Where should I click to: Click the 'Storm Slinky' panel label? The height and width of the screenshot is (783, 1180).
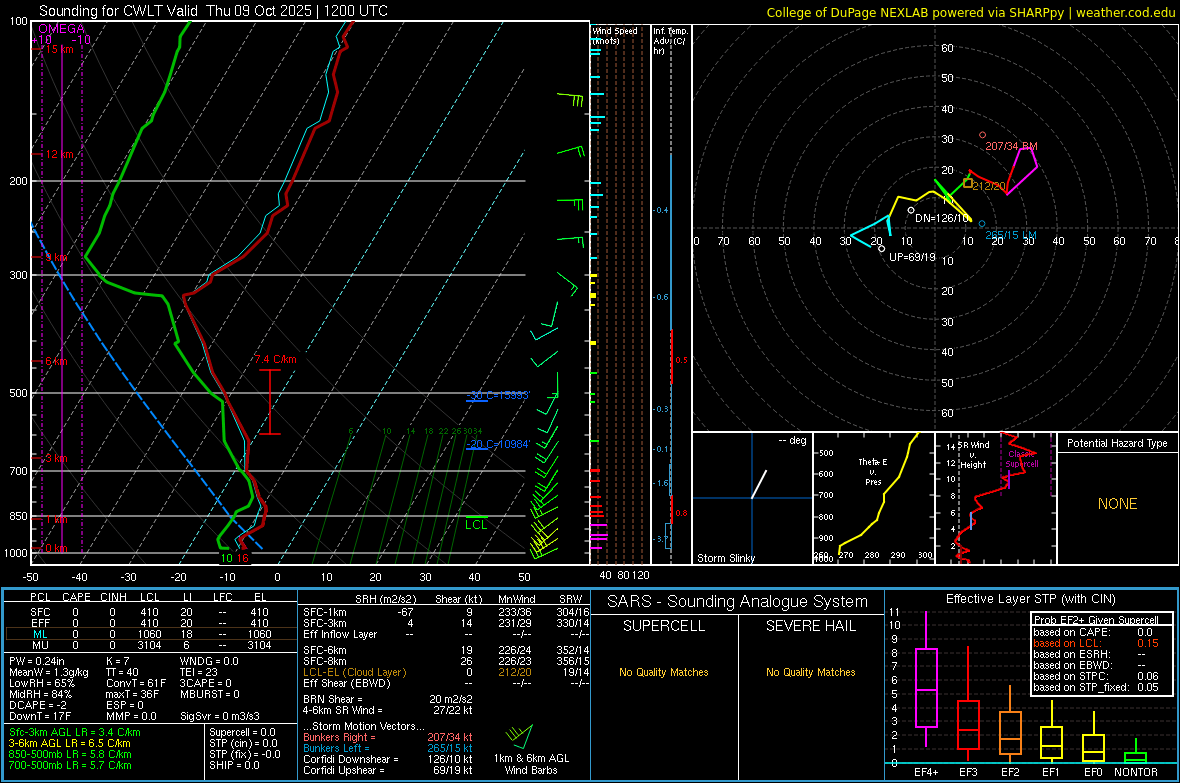click(x=725, y=558)
